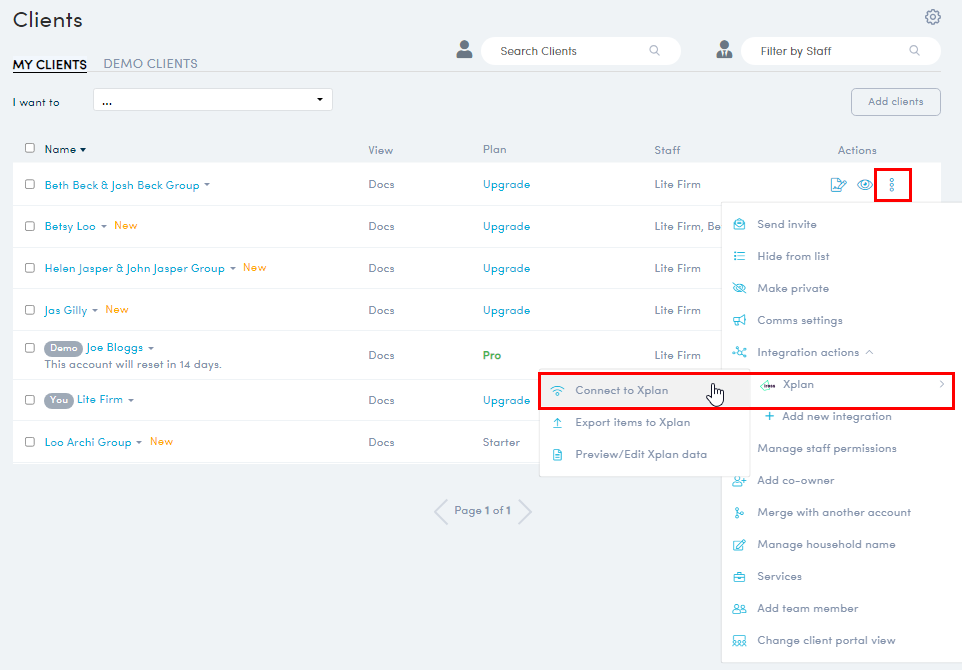The height and width of the screenshot is (670, 962).
Task: Expand the Xplan submenu arrow
Action: click(x=941, y=385)
